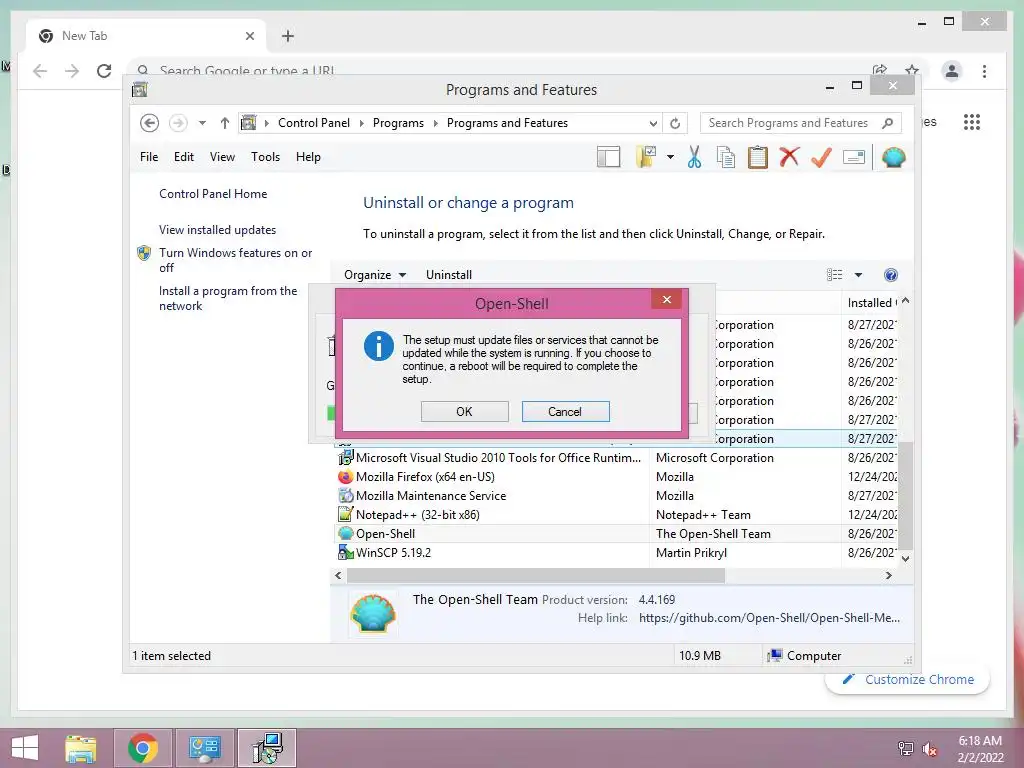Click the Uninstall toolbar button
The height and width of the screenshot is (768, 1024).
(449, 275)
